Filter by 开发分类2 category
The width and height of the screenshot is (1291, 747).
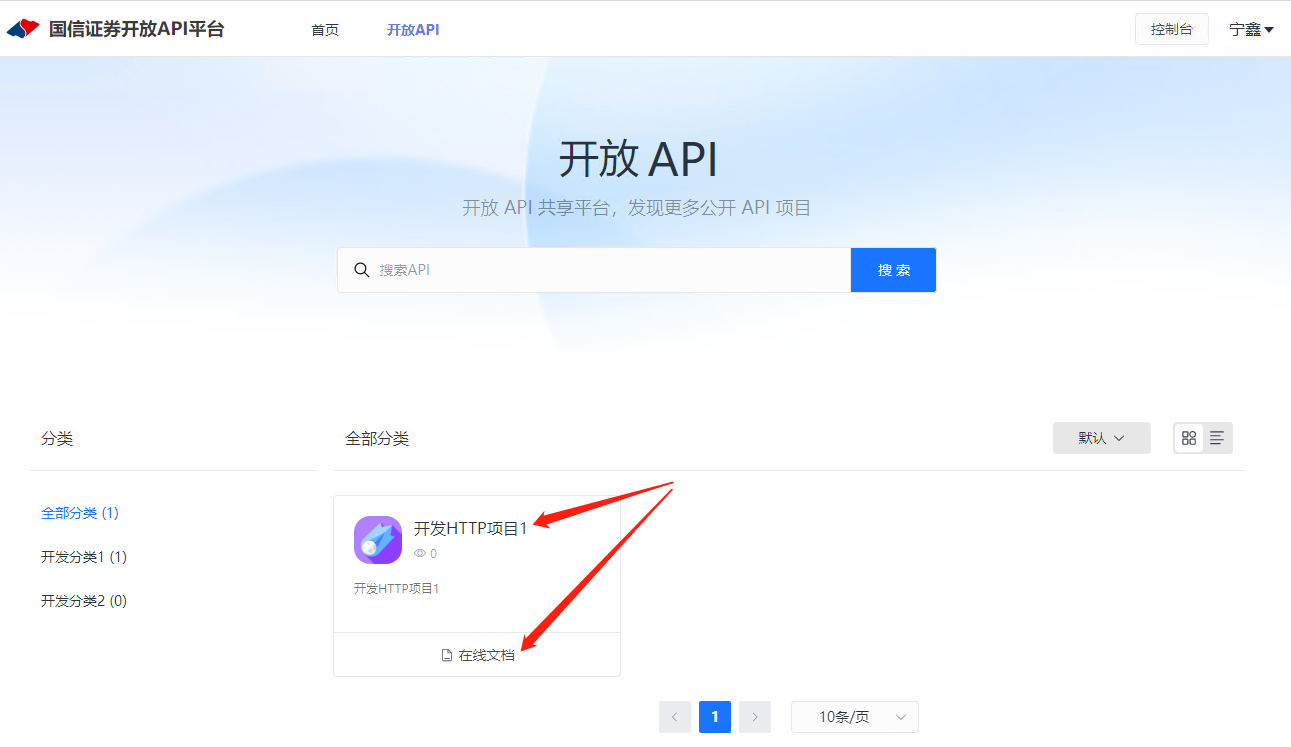tap(84, 601)
